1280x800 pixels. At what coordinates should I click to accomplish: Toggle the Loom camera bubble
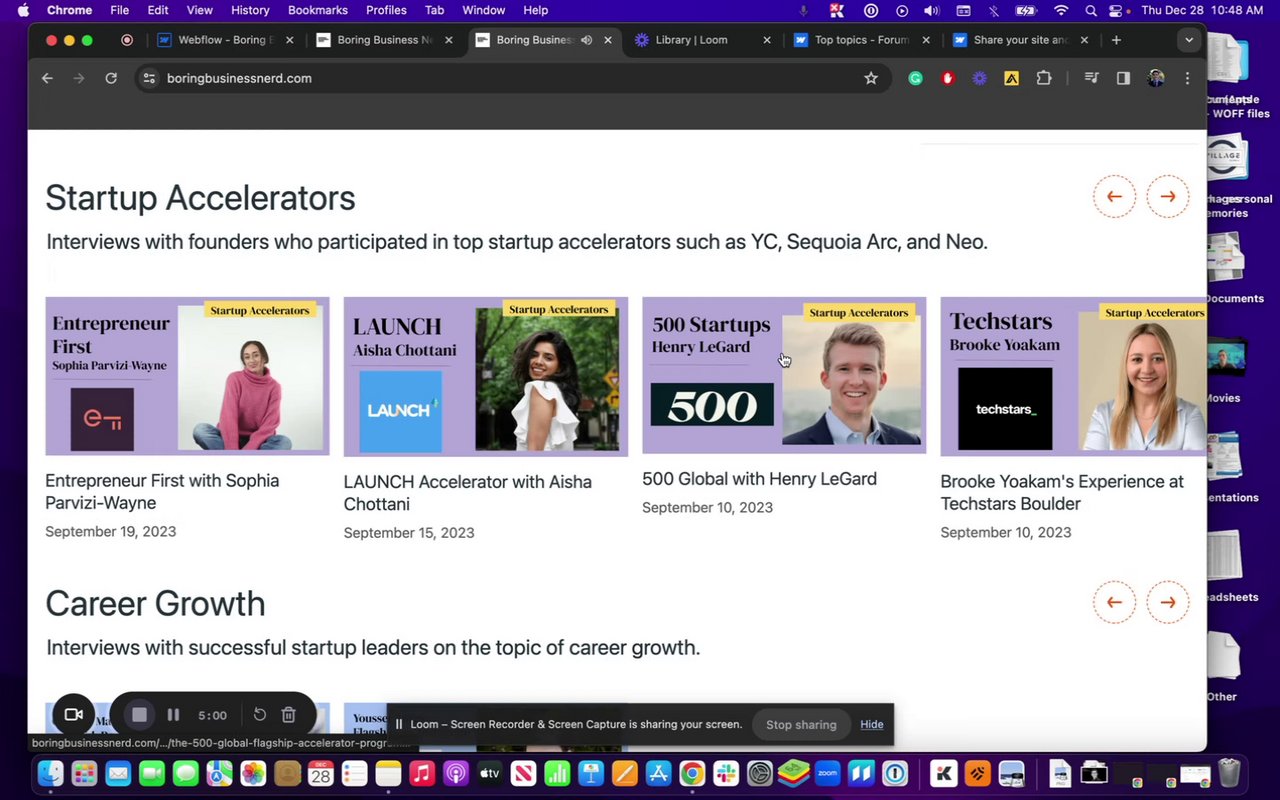click(x=73, y=714)
